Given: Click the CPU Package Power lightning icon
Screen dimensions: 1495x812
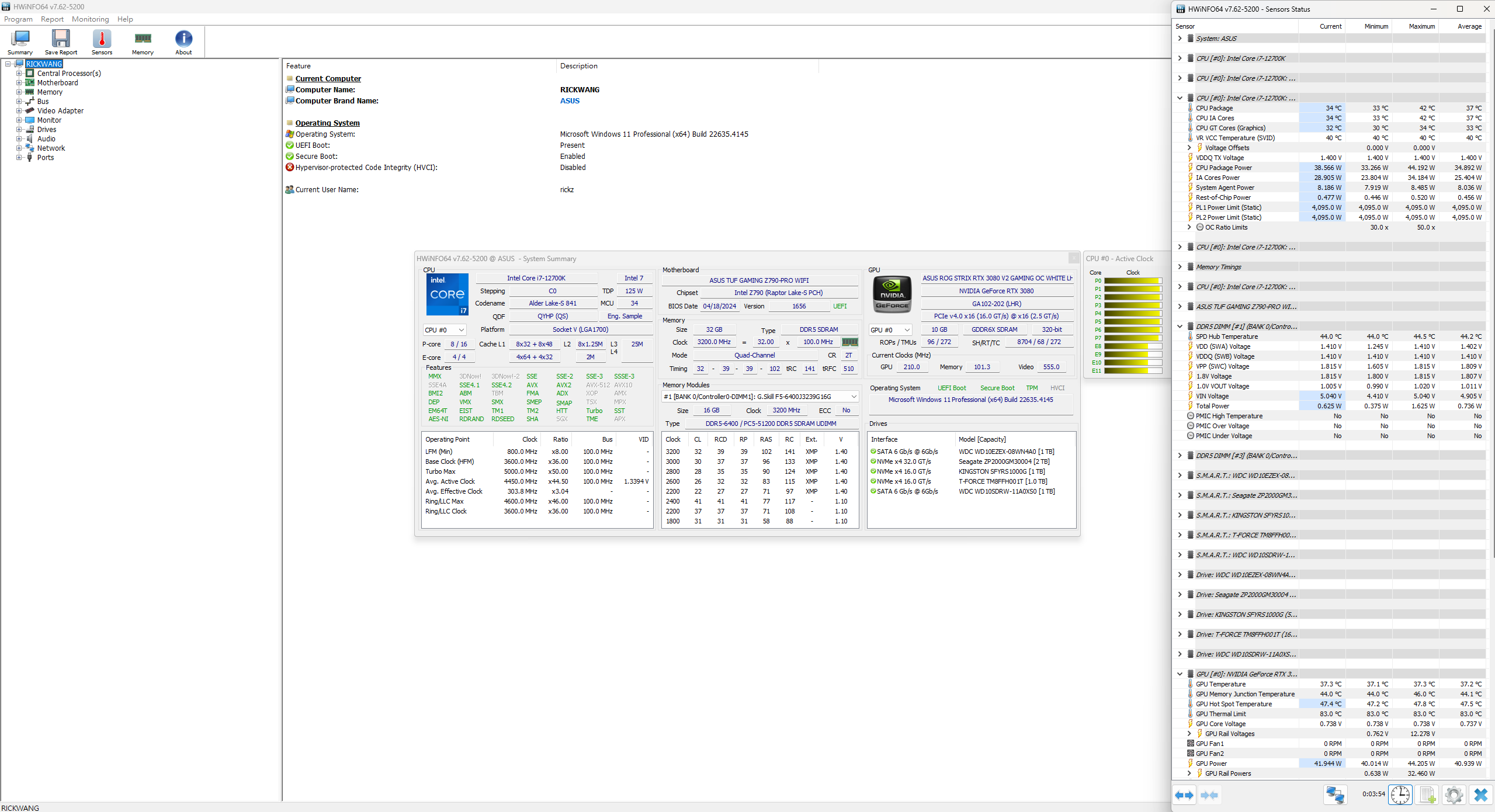Looking at the screenshot, I should click(1190, 167).
